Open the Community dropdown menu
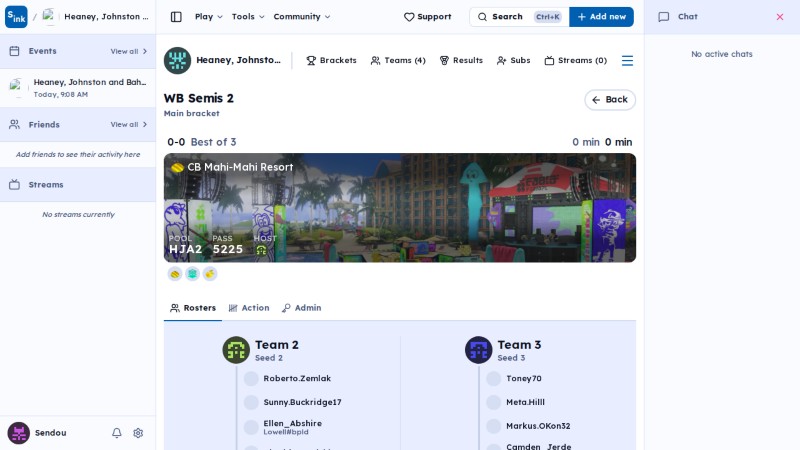Screen dimensions: 800x450 click(302, 17)
